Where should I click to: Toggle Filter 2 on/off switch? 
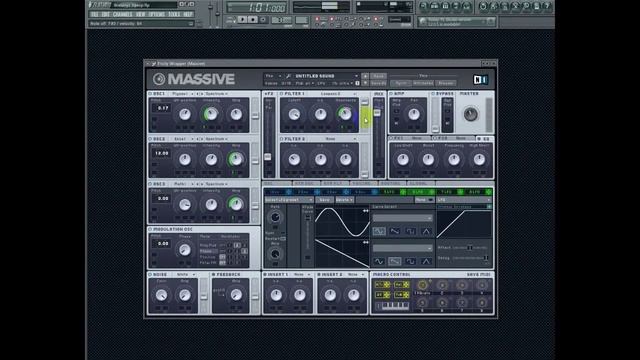click(281, 139)
